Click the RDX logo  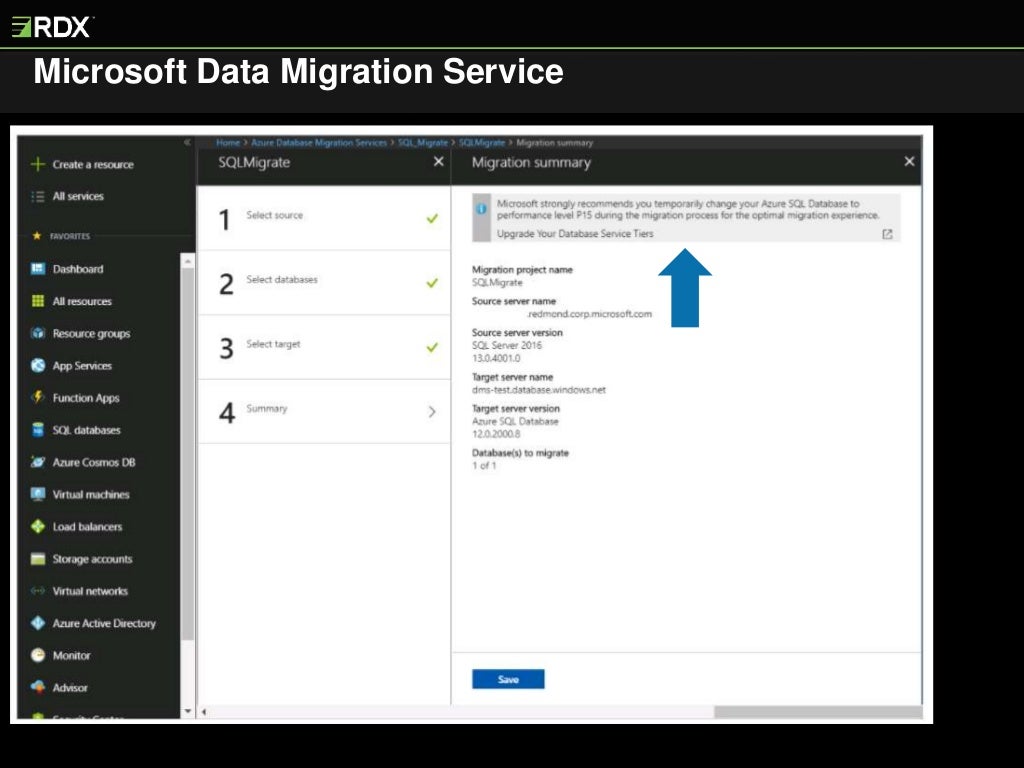(52, 27)
